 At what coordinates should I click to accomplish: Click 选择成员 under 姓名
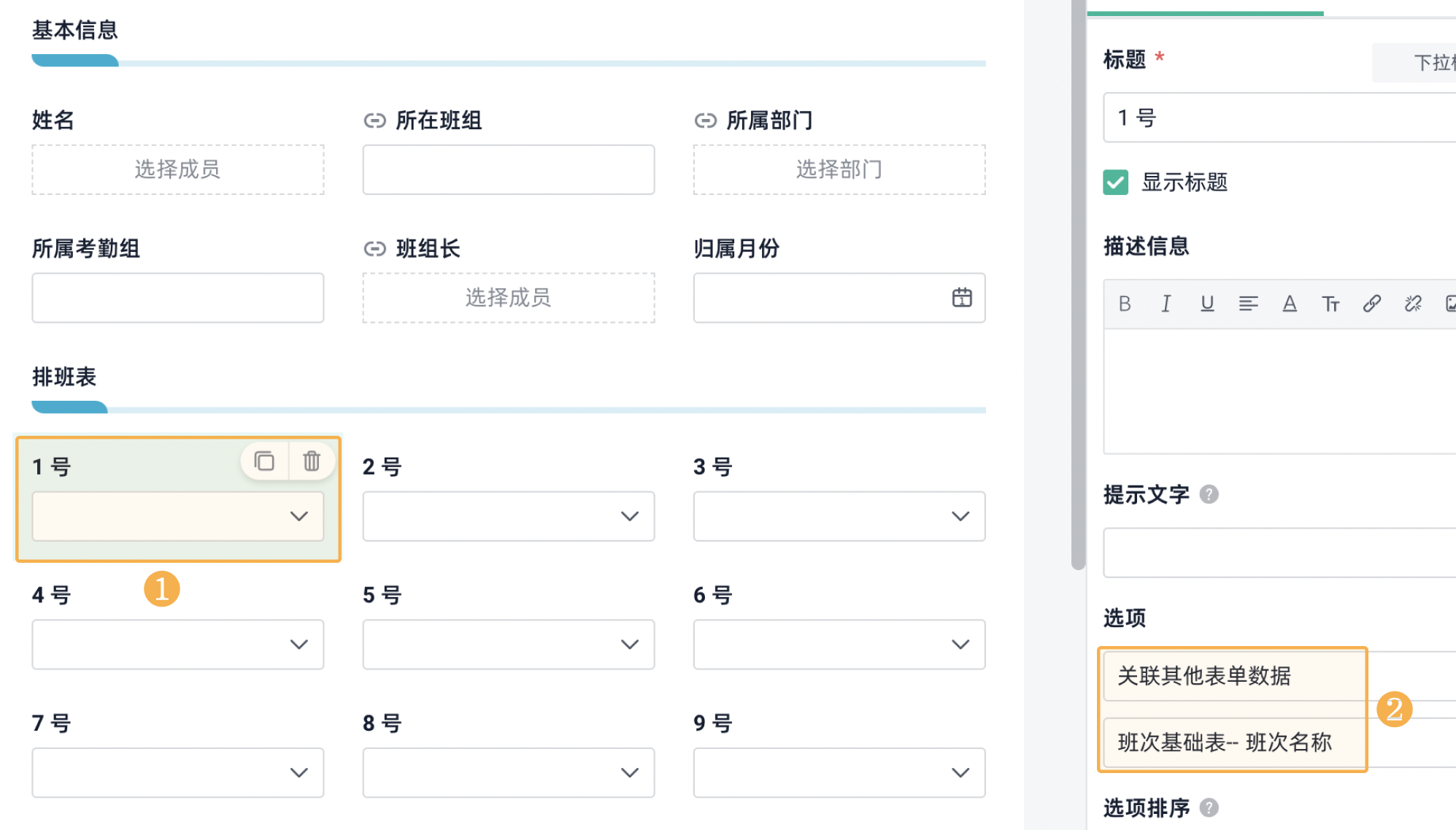pyautogui.click(x=177, y=169)
